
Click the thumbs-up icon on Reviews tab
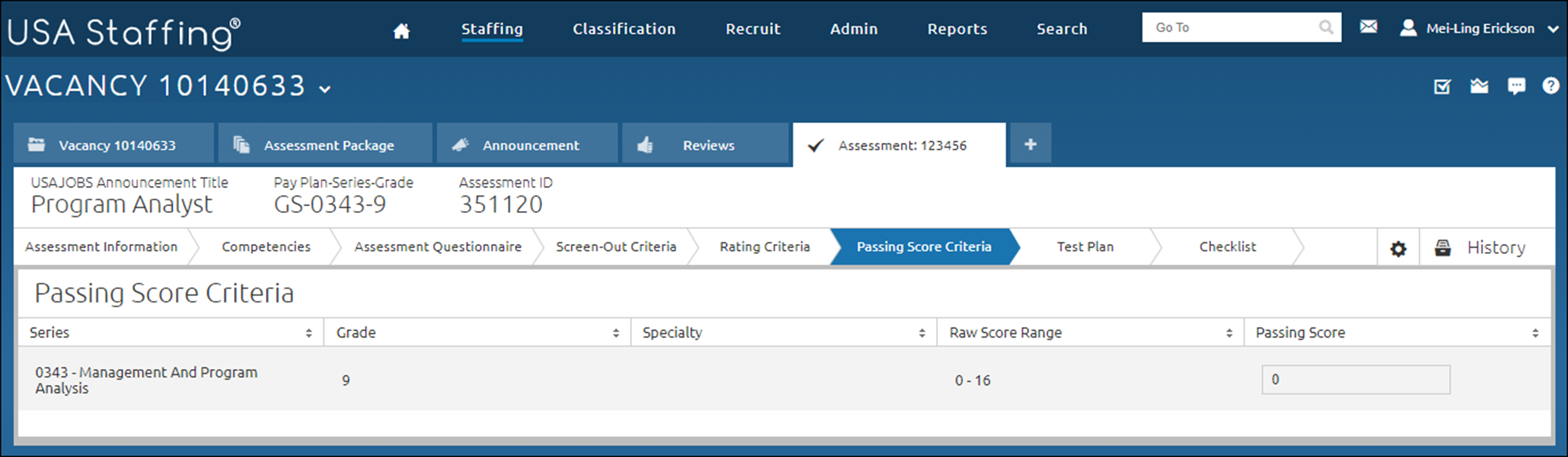pos(645,145)
